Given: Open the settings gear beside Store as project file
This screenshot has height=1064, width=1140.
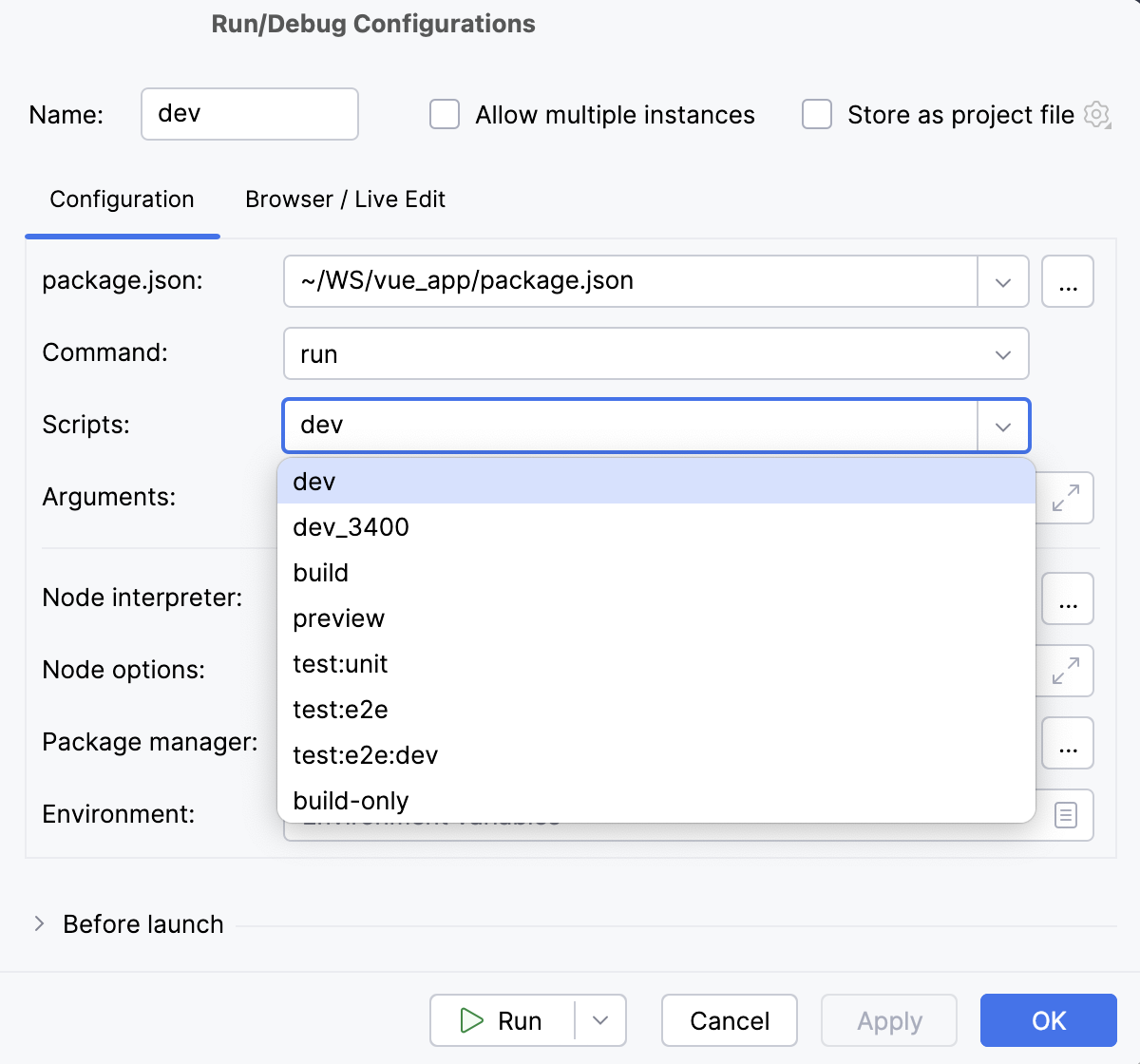Looking at the screenshot, I should [1096, 114].
